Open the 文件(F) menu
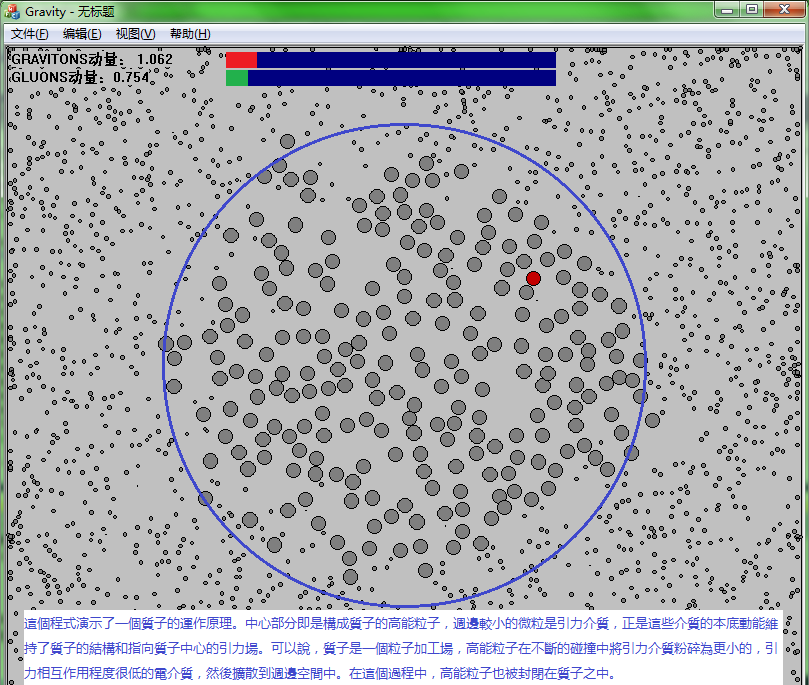 point(29,34)
